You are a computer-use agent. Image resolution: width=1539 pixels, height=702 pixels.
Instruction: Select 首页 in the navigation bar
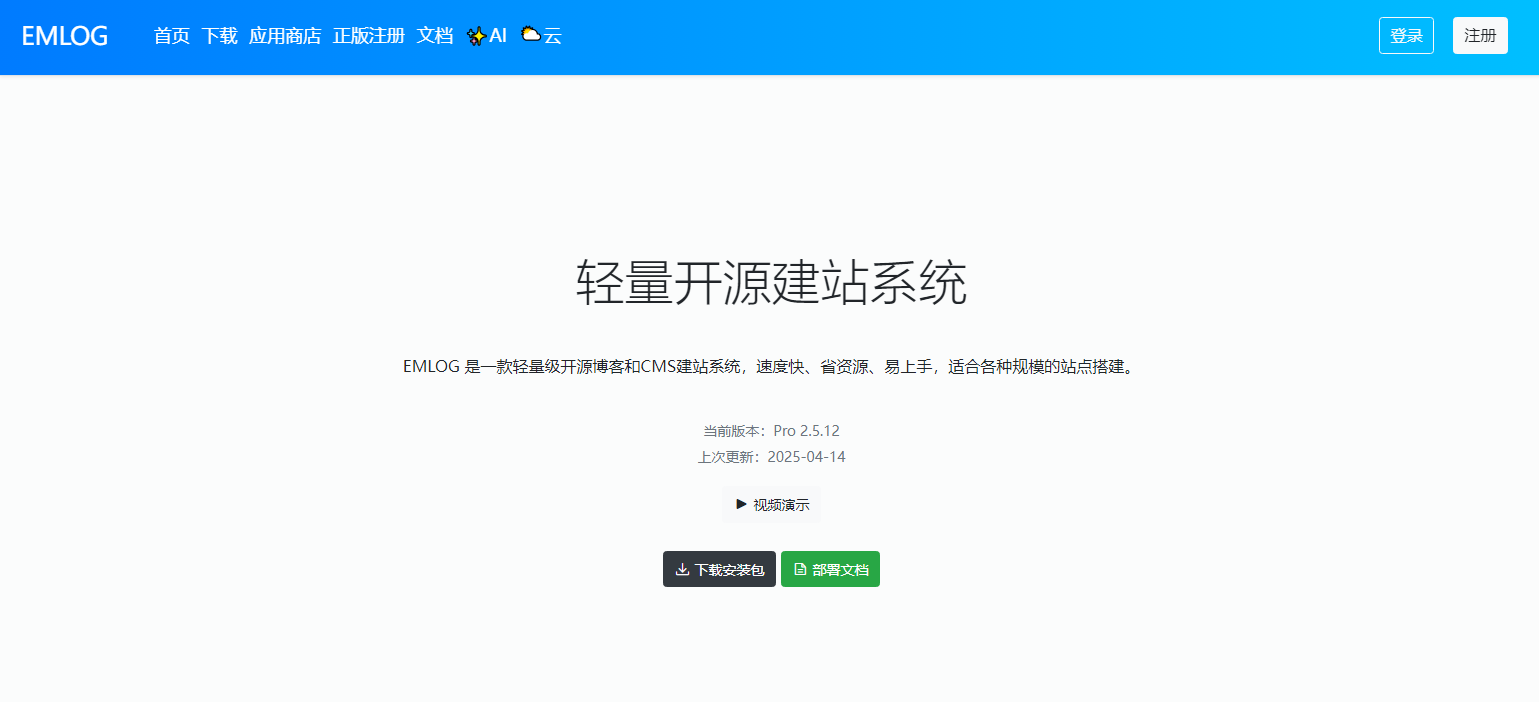(x=171, y=35)
